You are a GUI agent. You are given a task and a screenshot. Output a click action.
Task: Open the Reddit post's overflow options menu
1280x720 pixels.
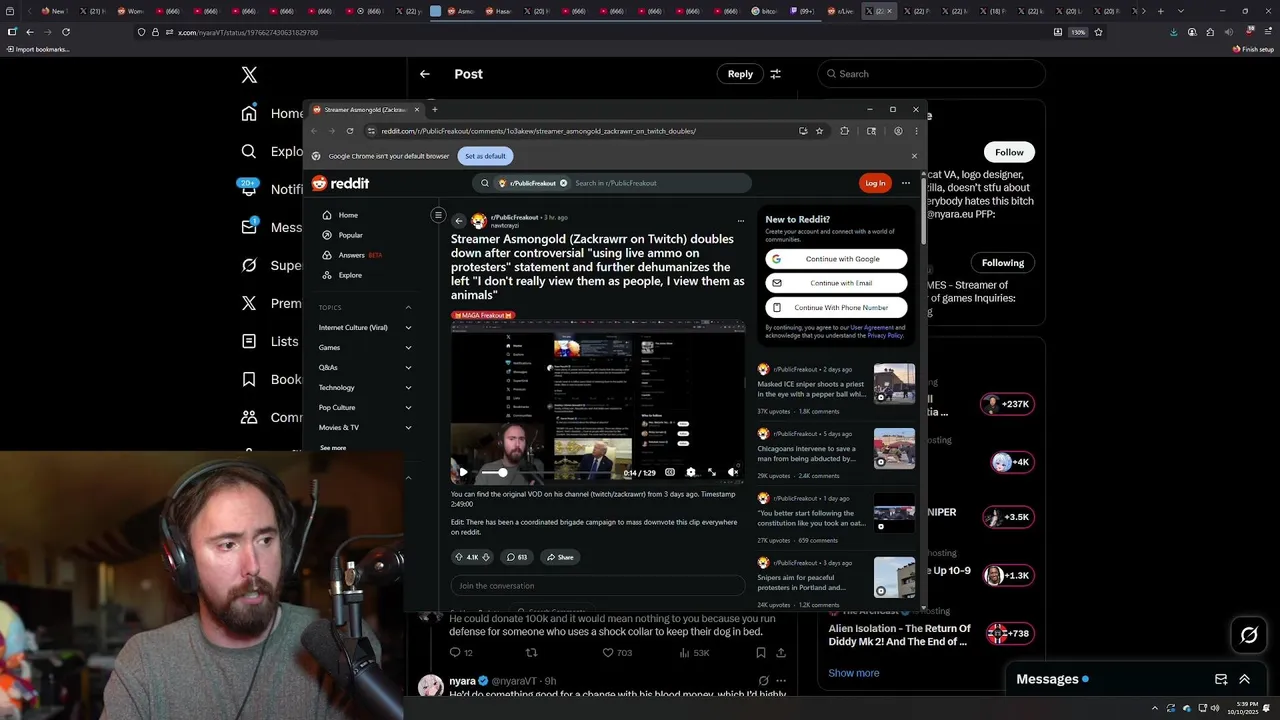[741, 221]
